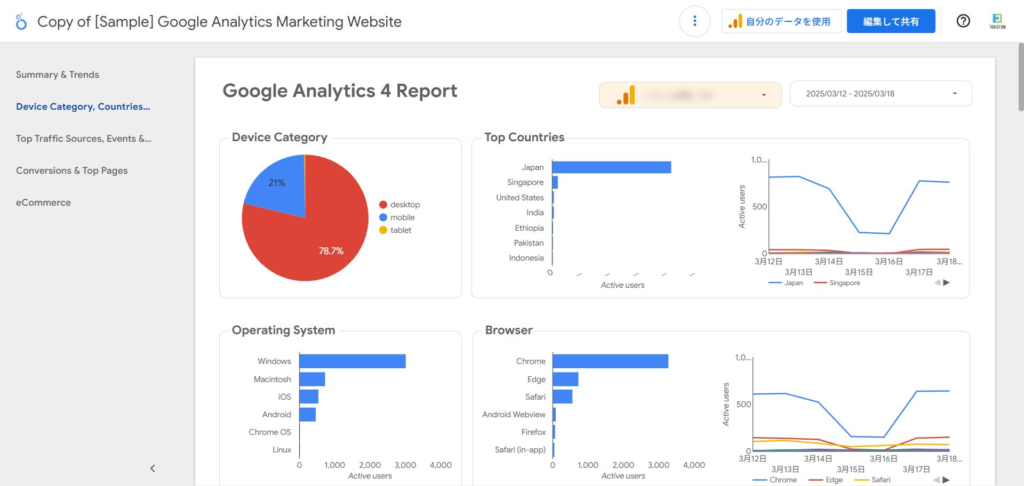The width and height of the screenshot is (1024, 486).
Task: Go to Summary & Trends page
Action: pyautogui.click(x=57, y=74)
